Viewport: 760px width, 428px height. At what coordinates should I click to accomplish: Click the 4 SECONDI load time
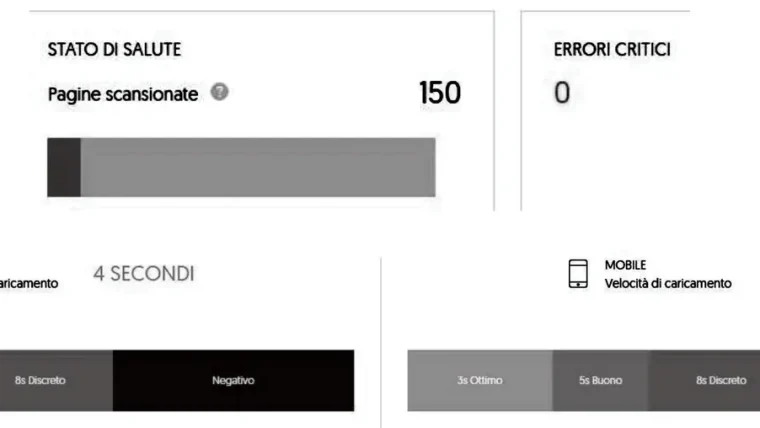[x=144, y=274]
